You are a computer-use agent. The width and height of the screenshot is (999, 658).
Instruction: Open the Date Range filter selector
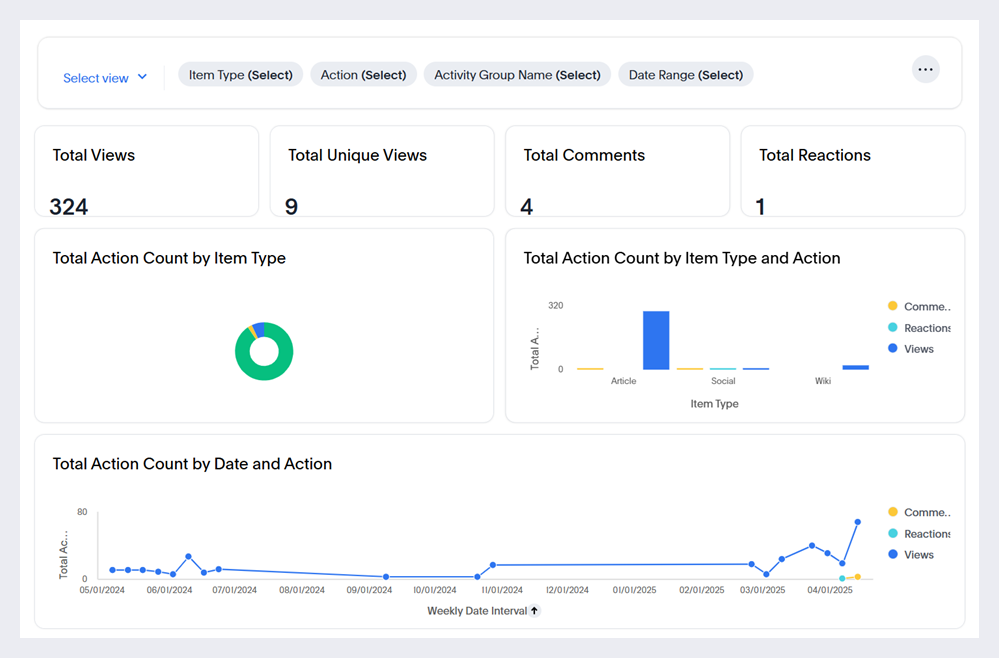tap(685, 74)
